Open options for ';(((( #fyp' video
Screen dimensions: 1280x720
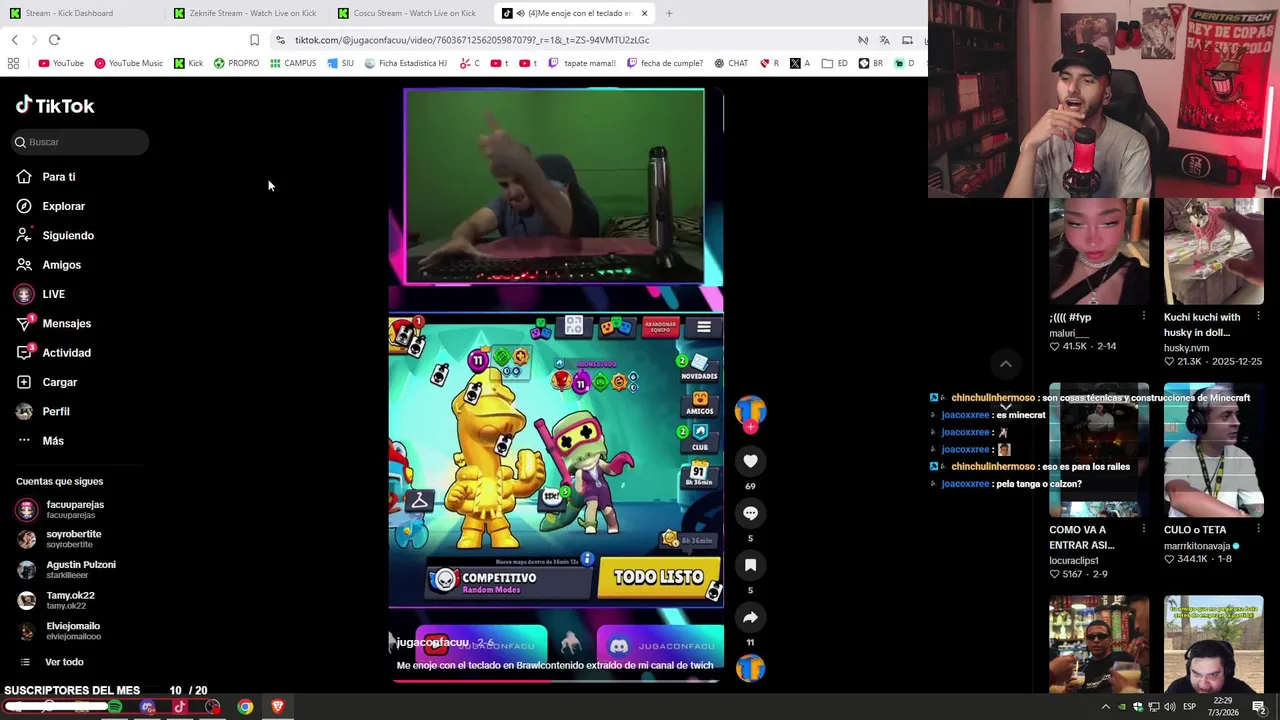click(1143, 316)
